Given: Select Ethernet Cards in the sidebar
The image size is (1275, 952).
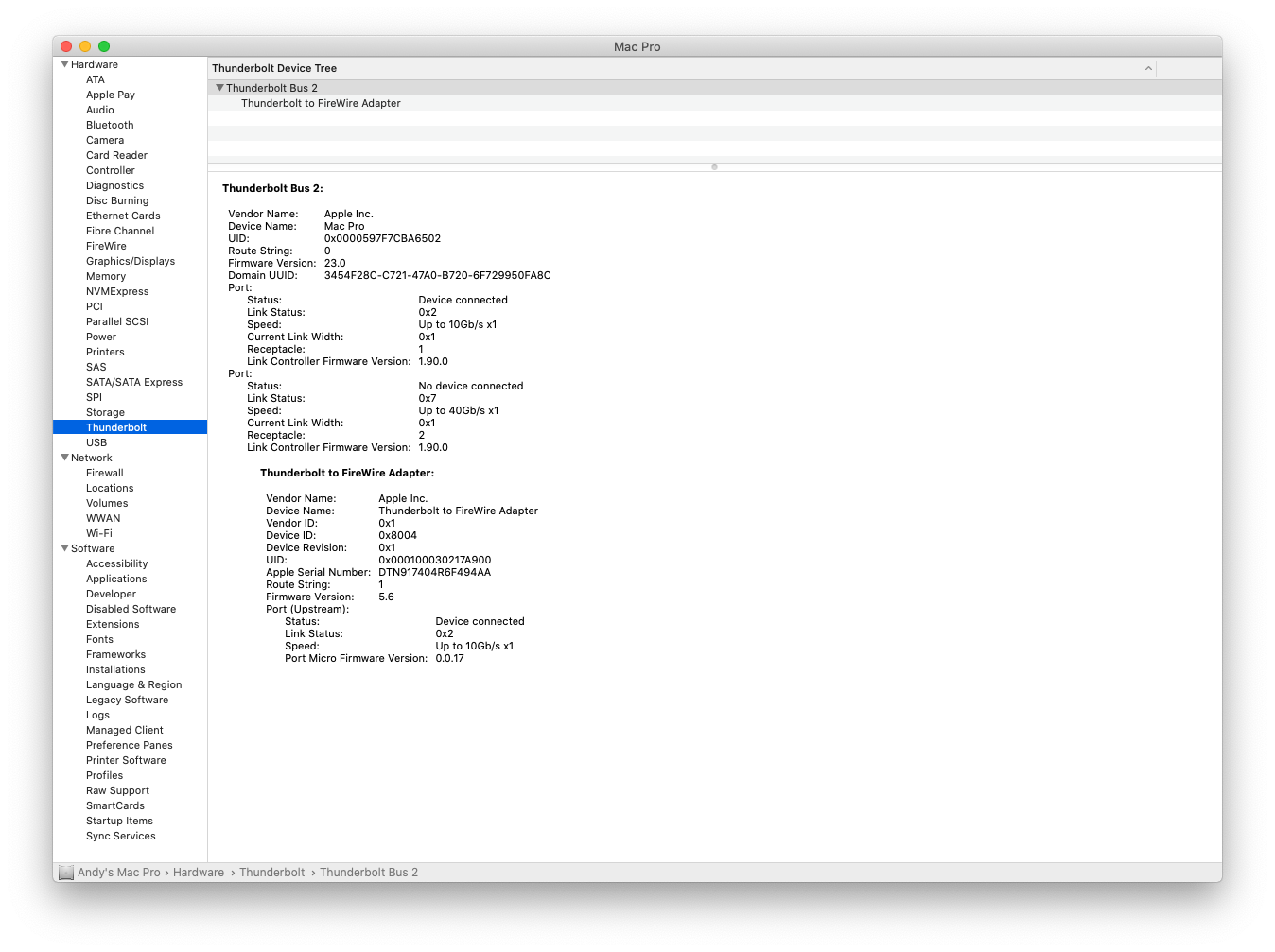Looking at the screenshot, I should pos(123,216).
